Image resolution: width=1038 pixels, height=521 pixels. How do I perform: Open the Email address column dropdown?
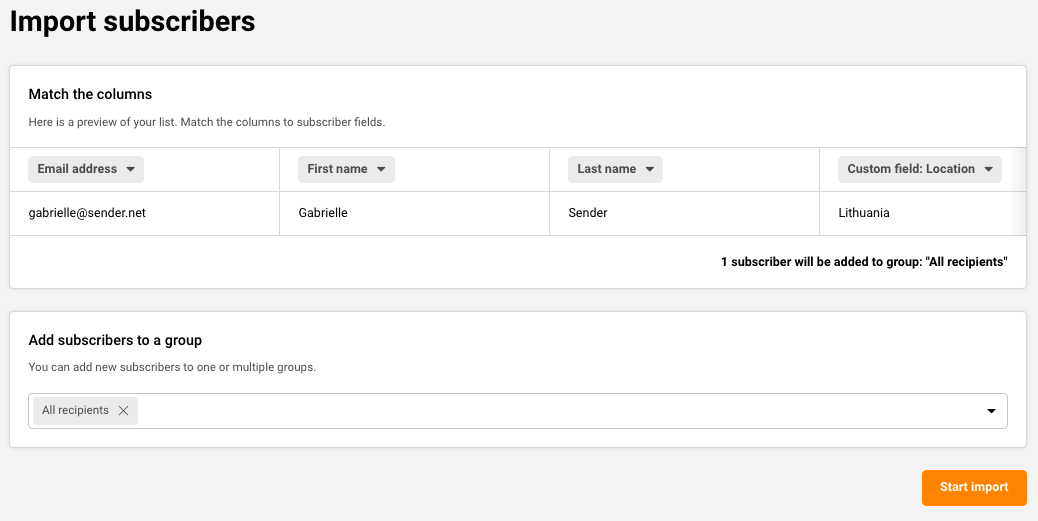coord(87,169)
